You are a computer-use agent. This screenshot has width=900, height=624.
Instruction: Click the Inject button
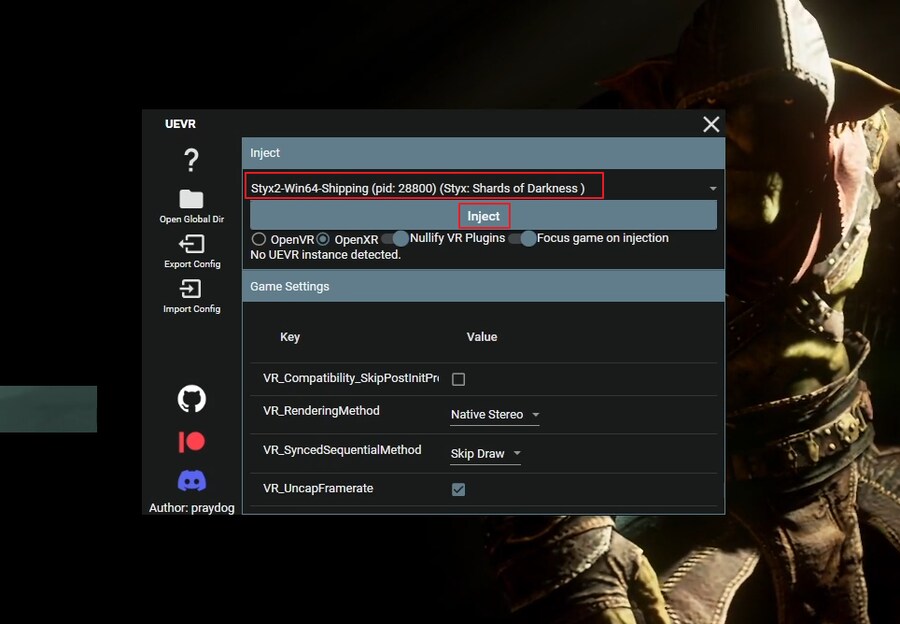click(483, 216)
